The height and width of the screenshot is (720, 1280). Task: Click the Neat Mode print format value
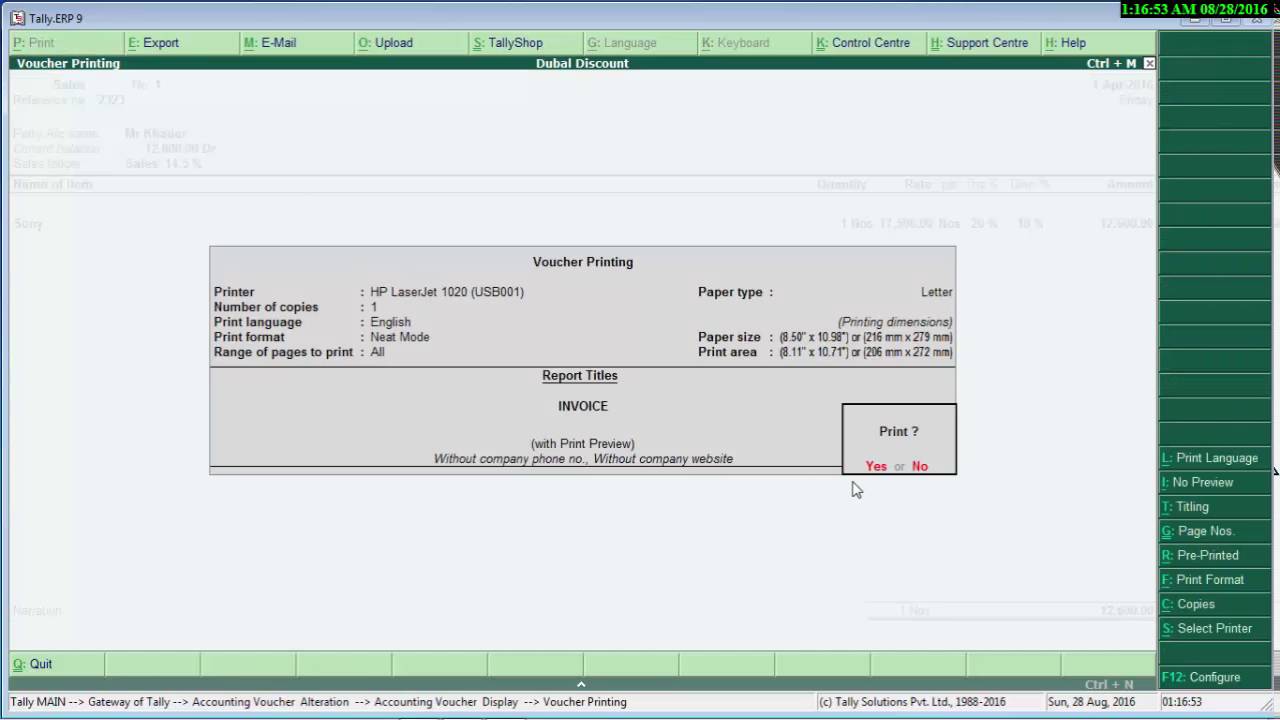(400, 337)
